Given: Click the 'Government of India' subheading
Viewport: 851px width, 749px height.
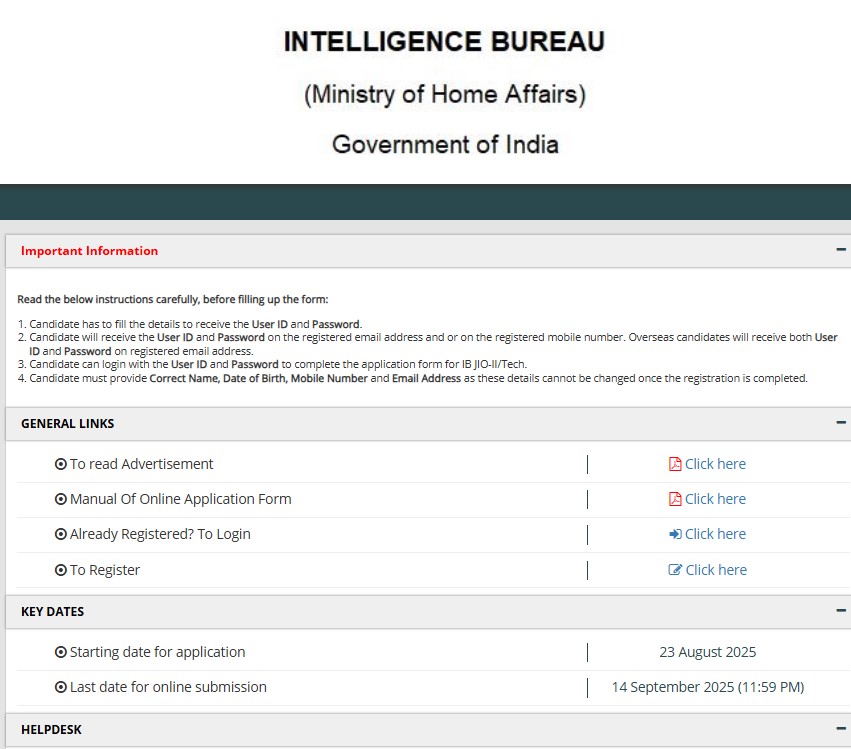Looking at the screenshot, I should pyautogui.click(x=446, y=145).
